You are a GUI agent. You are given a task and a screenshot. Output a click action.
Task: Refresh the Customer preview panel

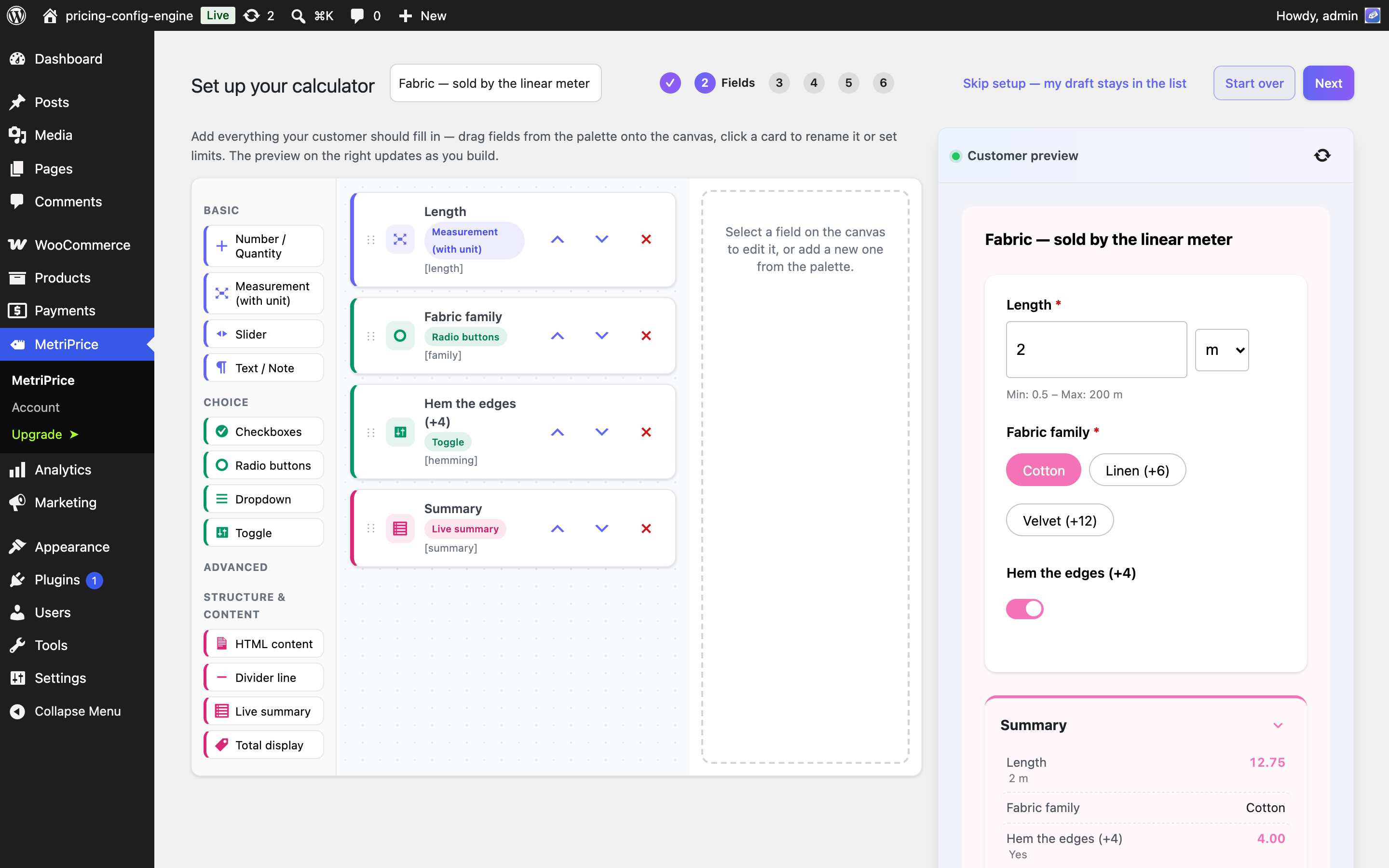pos(1322,156)
